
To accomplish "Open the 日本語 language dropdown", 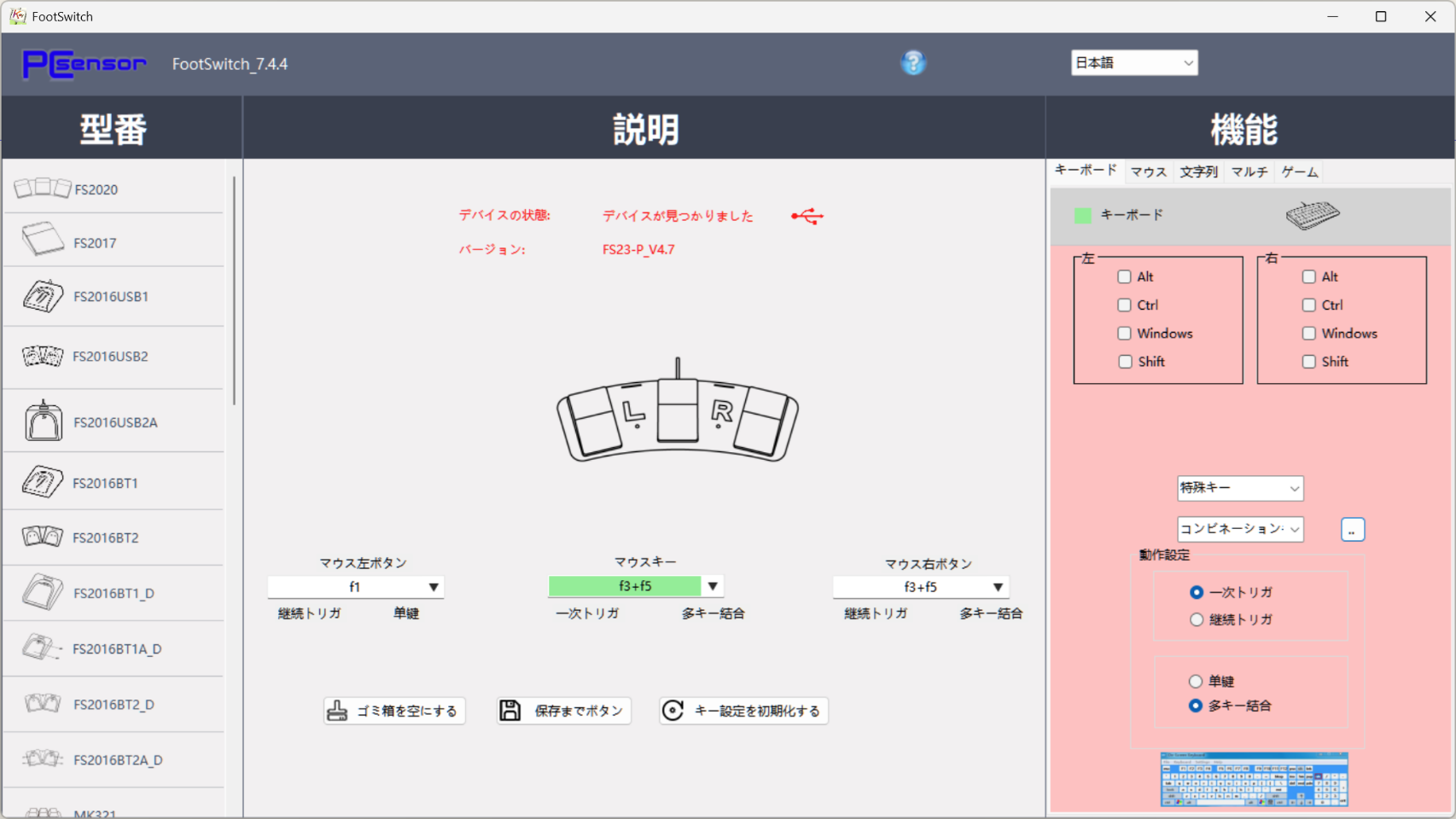I will 1134,63.
